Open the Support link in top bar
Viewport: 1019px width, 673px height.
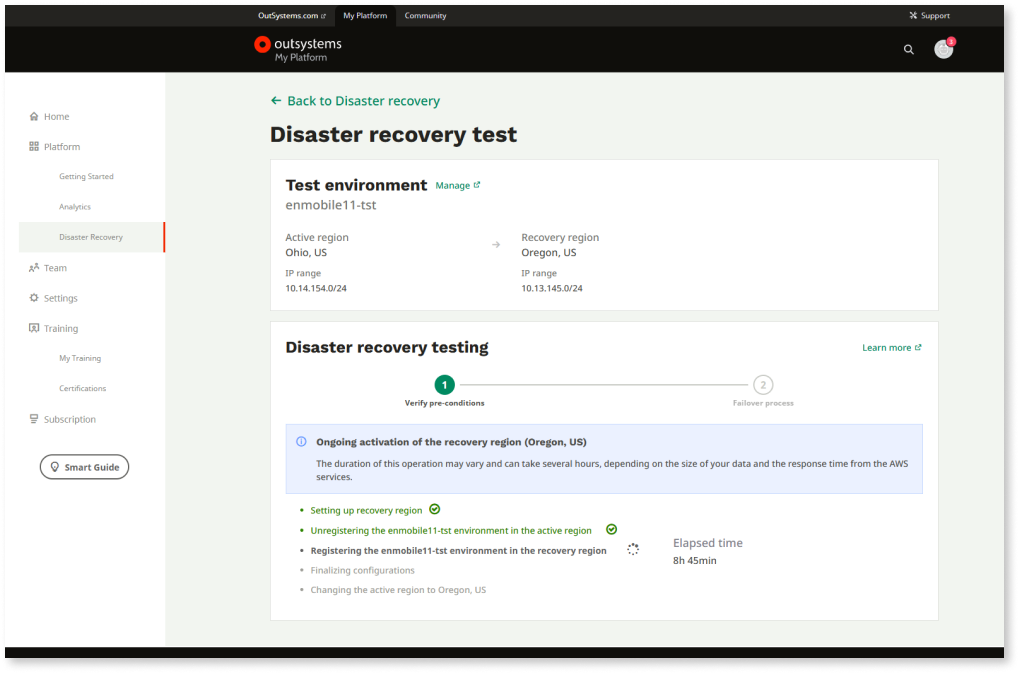tap(929, 16)
